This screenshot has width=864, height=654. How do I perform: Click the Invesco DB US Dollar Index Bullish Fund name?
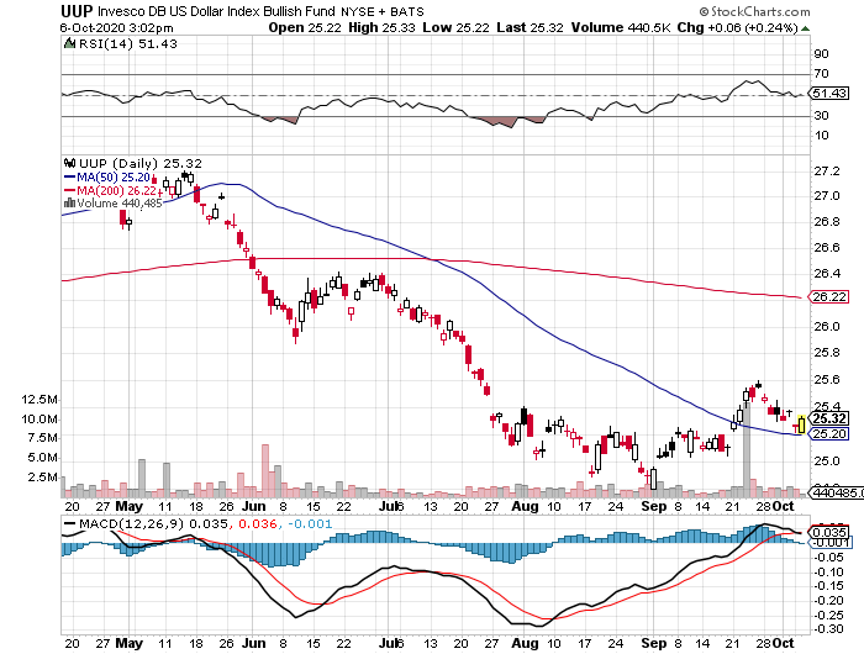[216, 11]
